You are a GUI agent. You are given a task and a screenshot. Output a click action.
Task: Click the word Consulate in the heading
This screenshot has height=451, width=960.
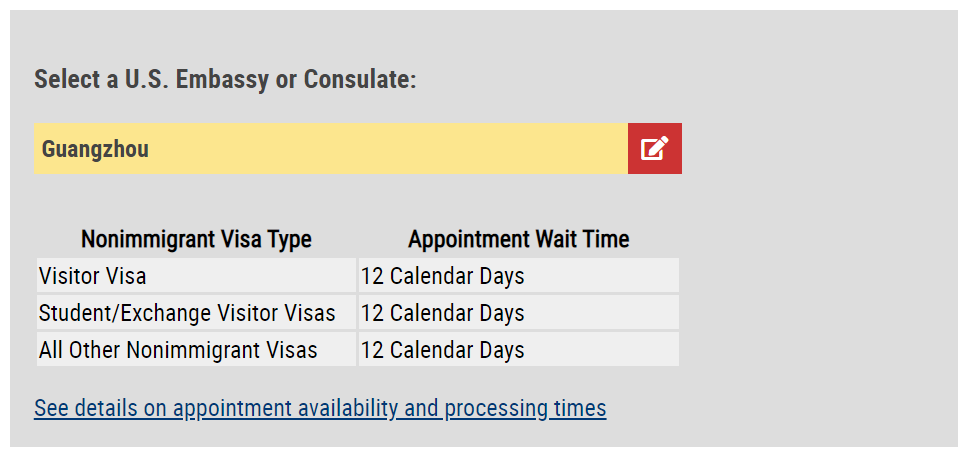(x=360, y=80)
